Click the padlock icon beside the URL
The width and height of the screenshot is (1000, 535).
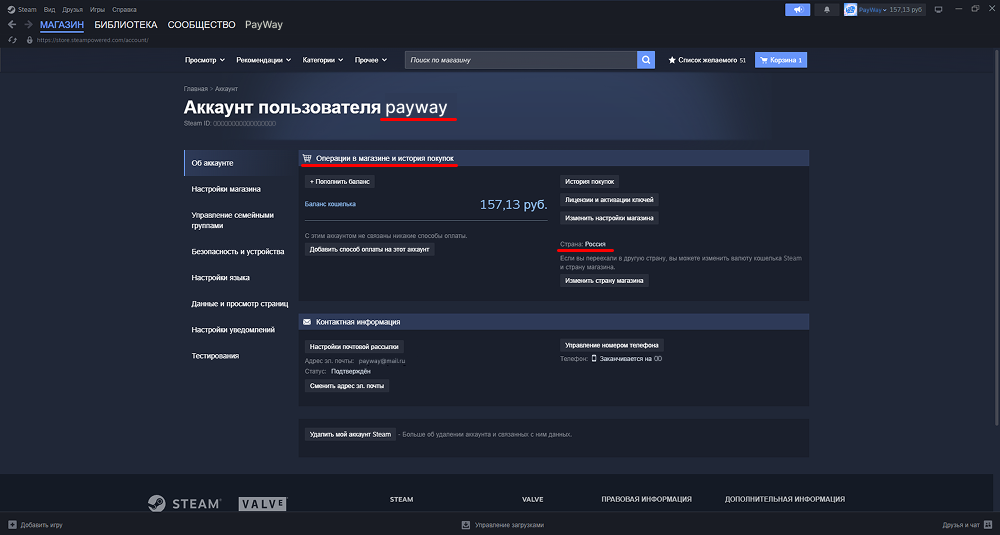tap(29, 40)
